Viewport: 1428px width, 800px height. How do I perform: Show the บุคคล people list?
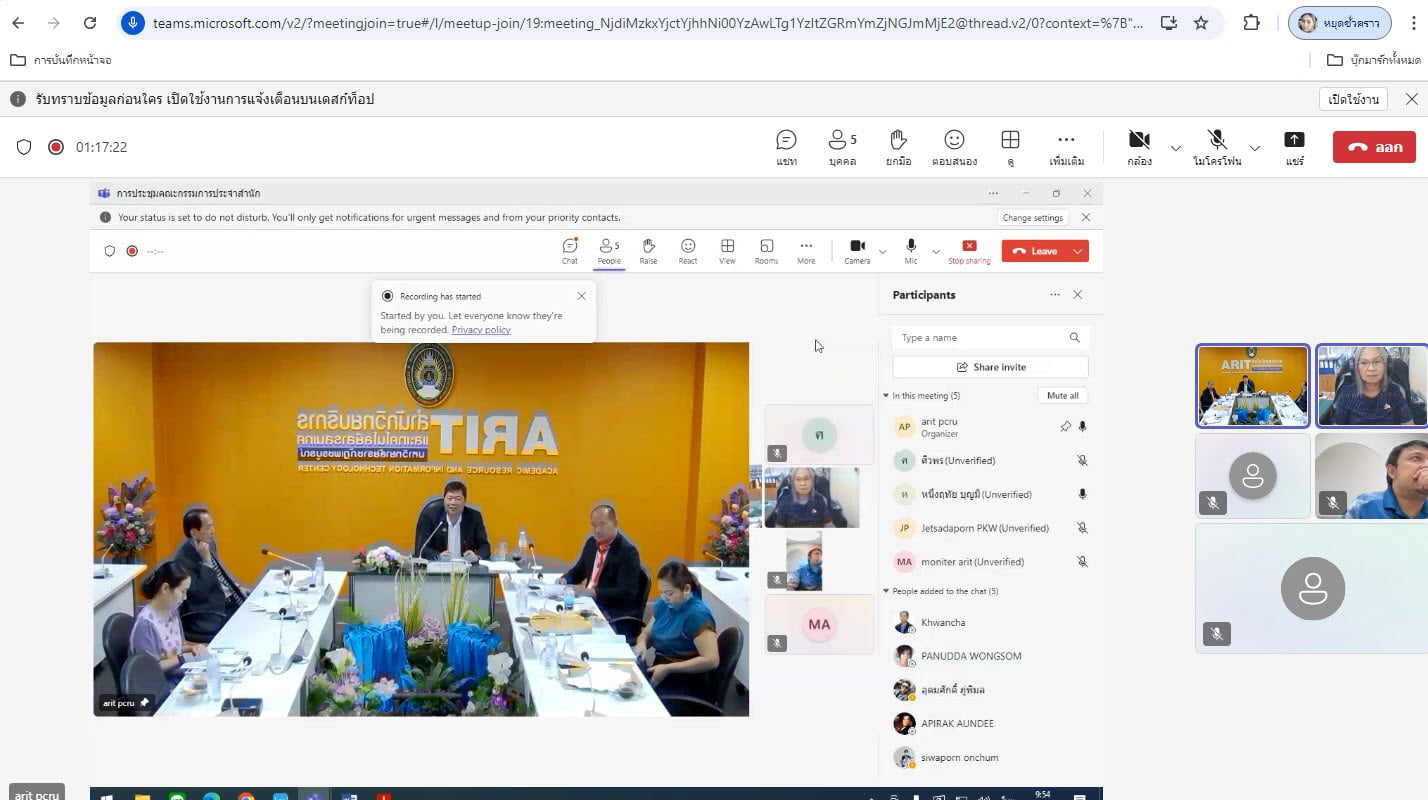click(842, 147)
